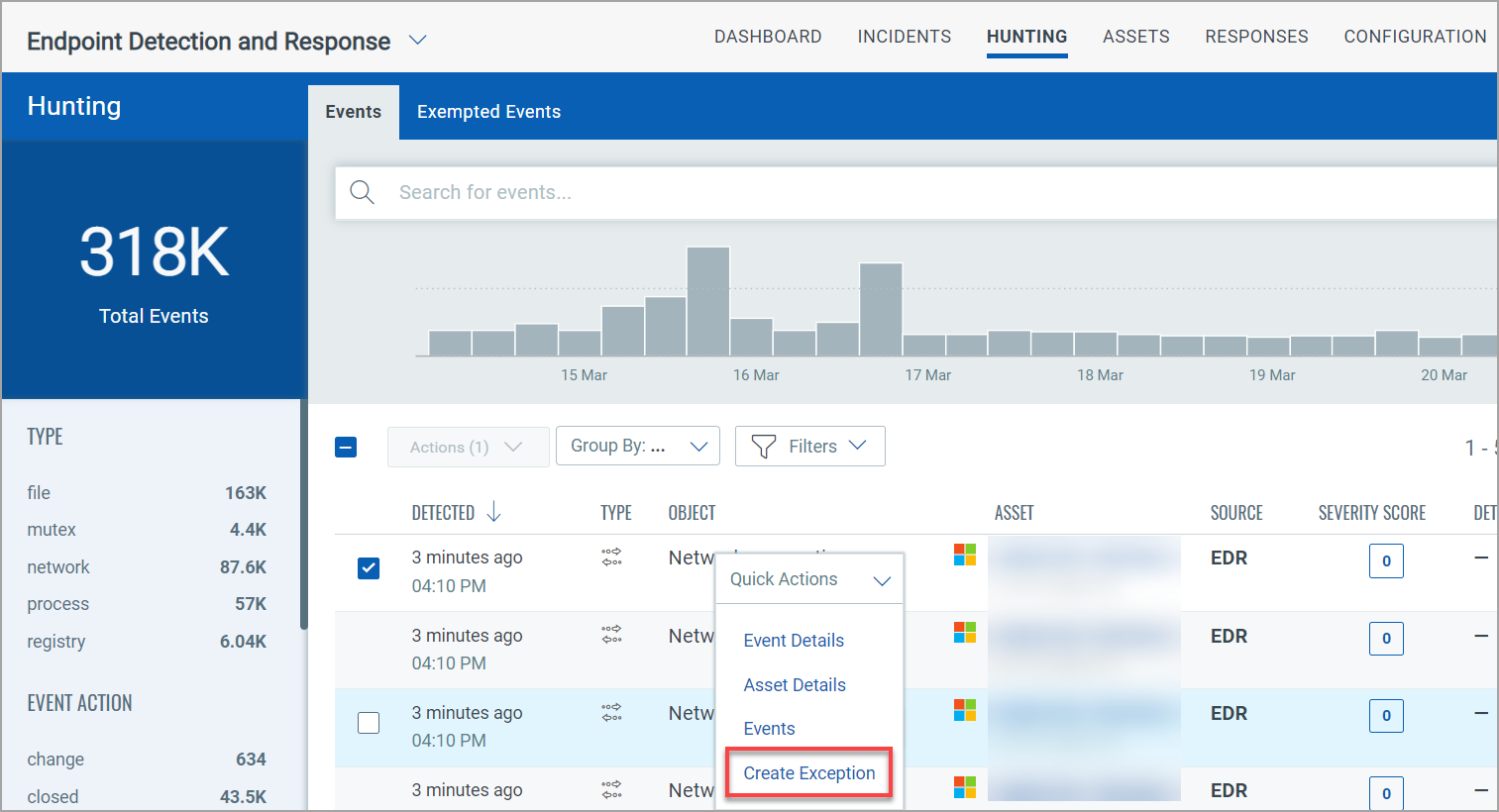Check the highlighted third row checkbox
This screenshot has height=812, width=1499.
click(369, 723)
